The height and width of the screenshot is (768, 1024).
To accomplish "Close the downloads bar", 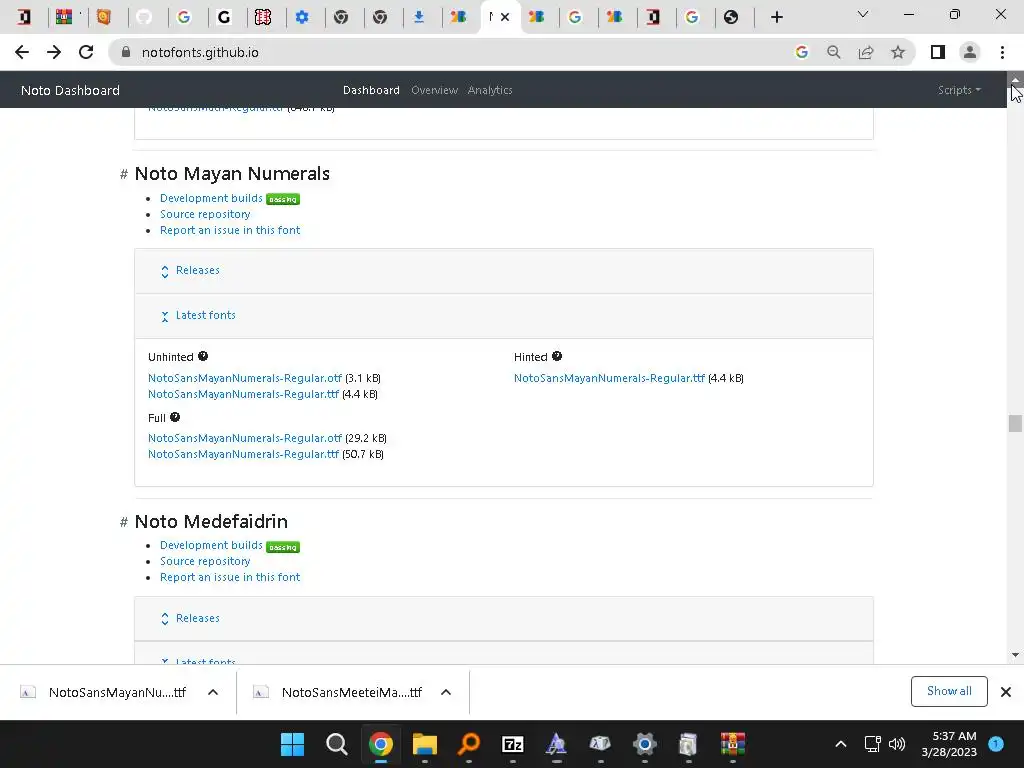I will tap(1006, 692).
